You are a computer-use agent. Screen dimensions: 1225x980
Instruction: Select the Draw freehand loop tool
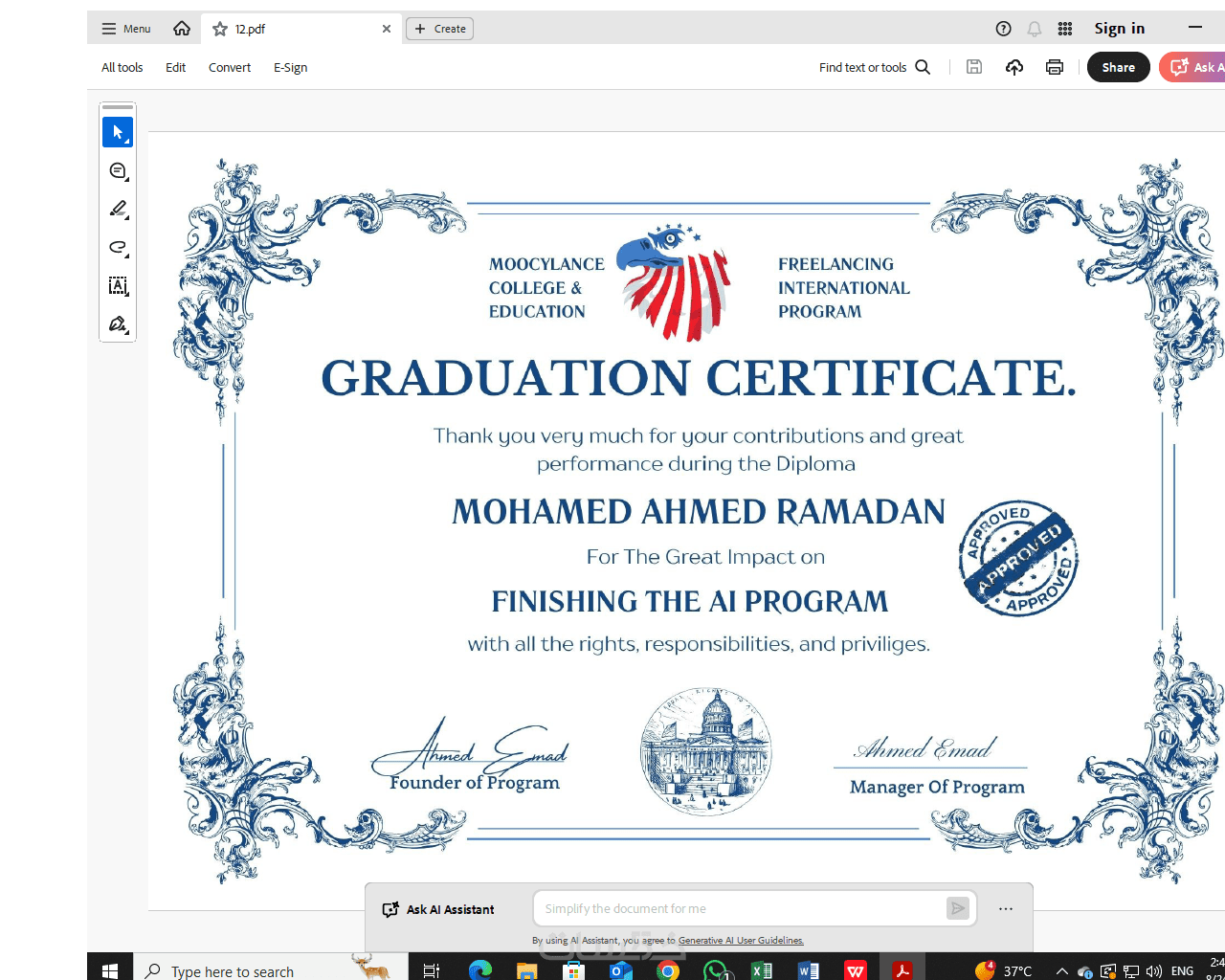(118, 247)
